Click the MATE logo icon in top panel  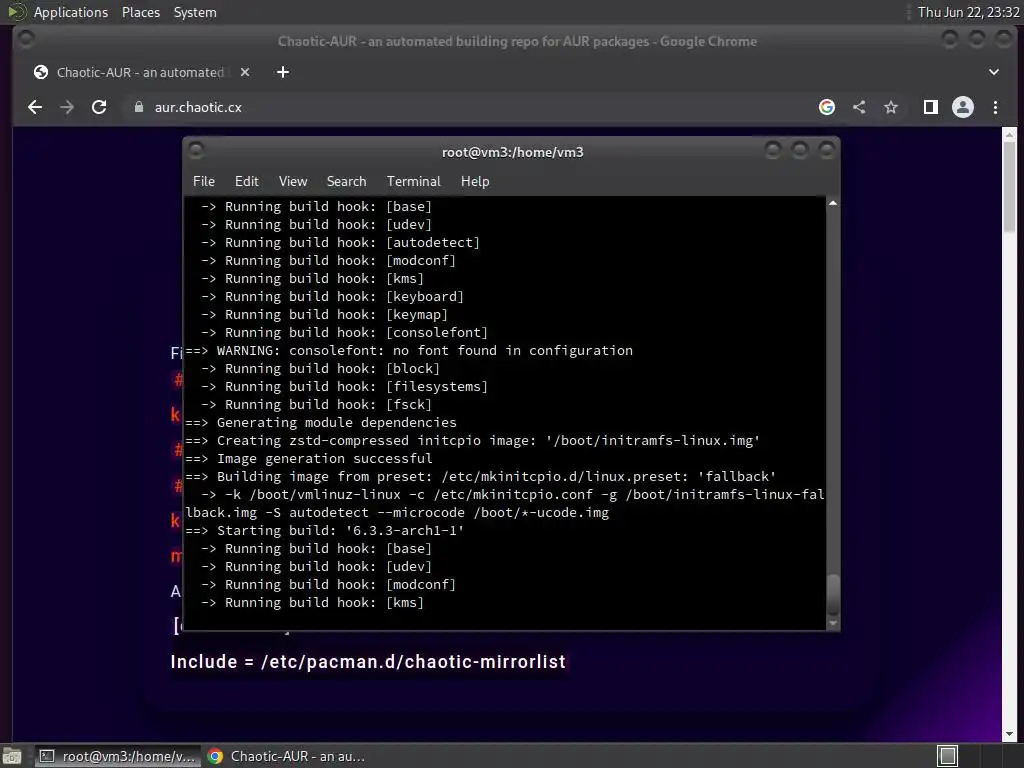point(16,12)
